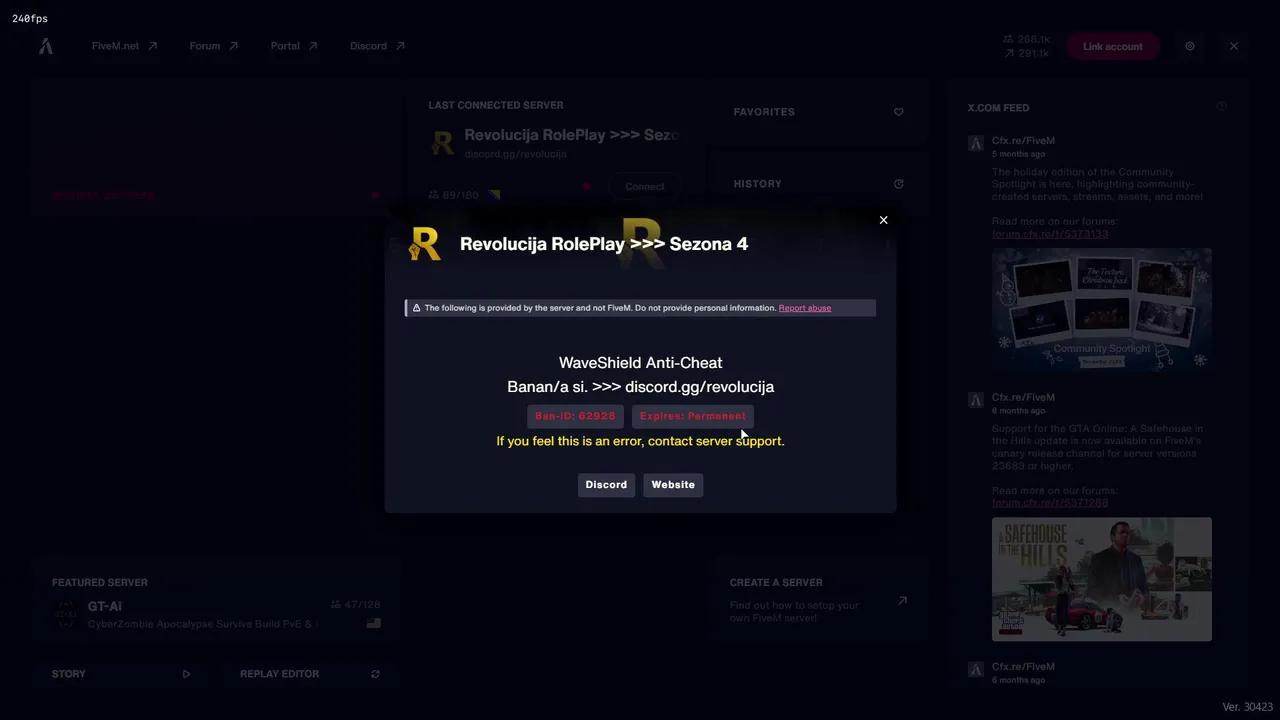Image resolution: width=1280 pixels, height=720 pixels.
Task: Click the Ban-ID: 62928 badge
Action: 575,416
